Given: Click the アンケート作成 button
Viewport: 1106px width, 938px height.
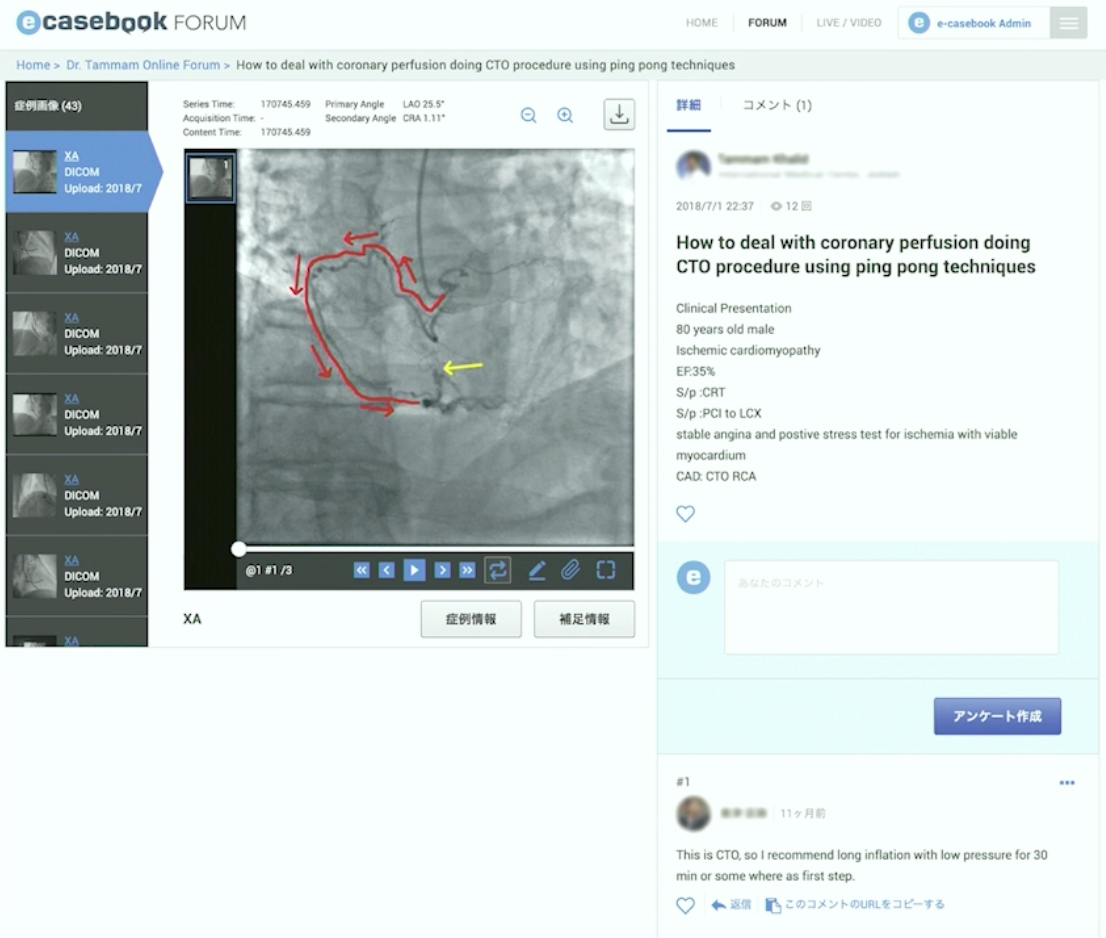Looking at the screenshot, I should 997,716.
